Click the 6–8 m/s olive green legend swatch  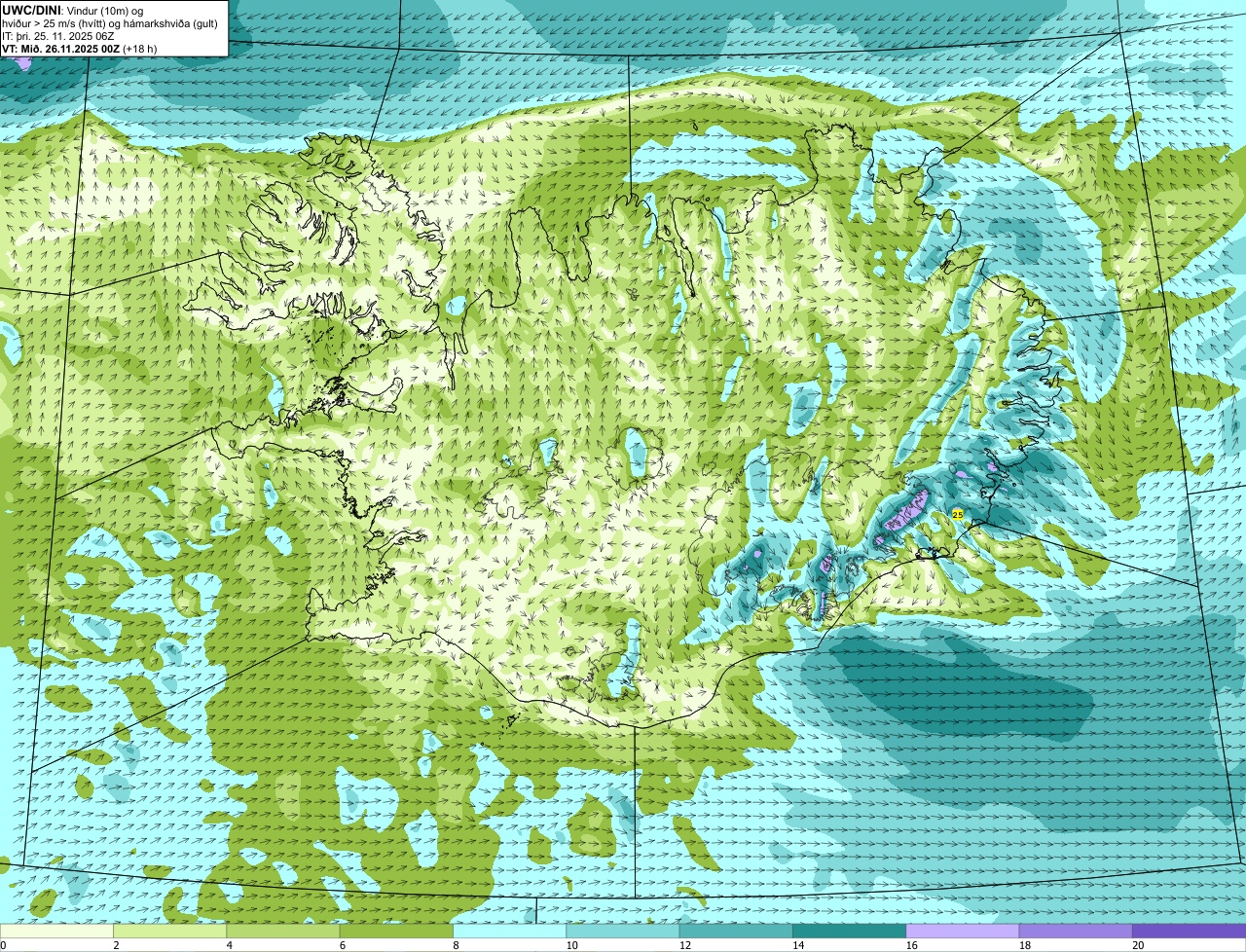click(x=396, y=931)
